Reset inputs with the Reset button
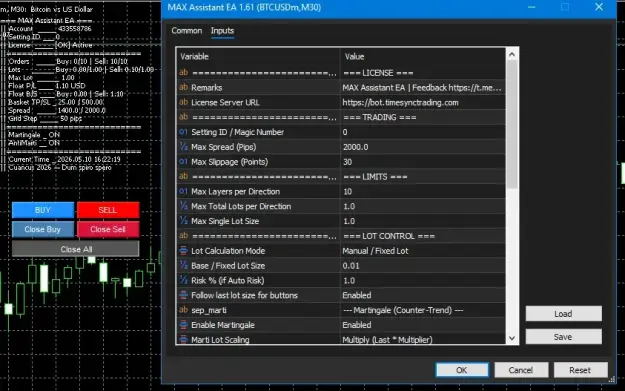This screenshot has width=625, height=391. click(x=580, y=370)
